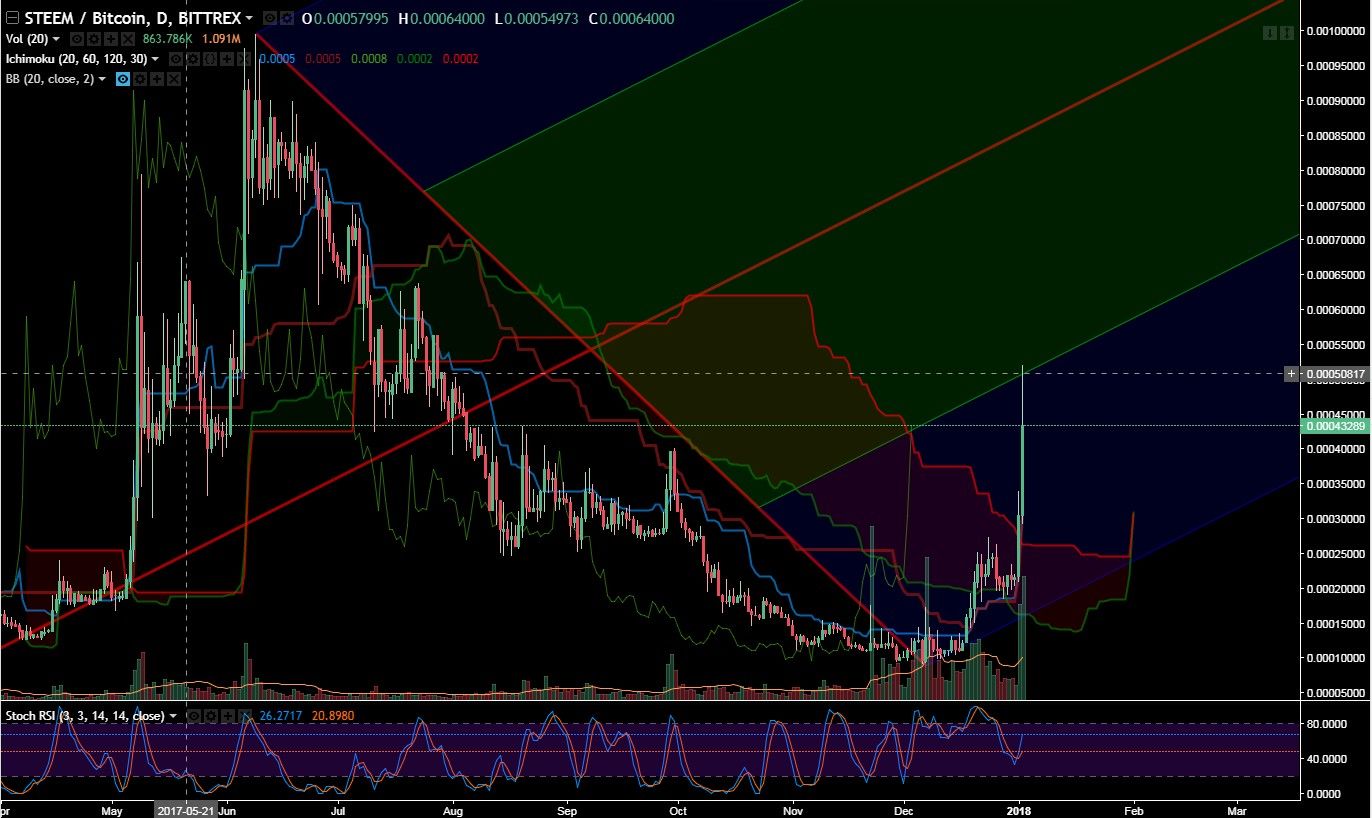Click Vol (20) plus icon
This screenshot has height=818, width=1372.
pos(110,39)
